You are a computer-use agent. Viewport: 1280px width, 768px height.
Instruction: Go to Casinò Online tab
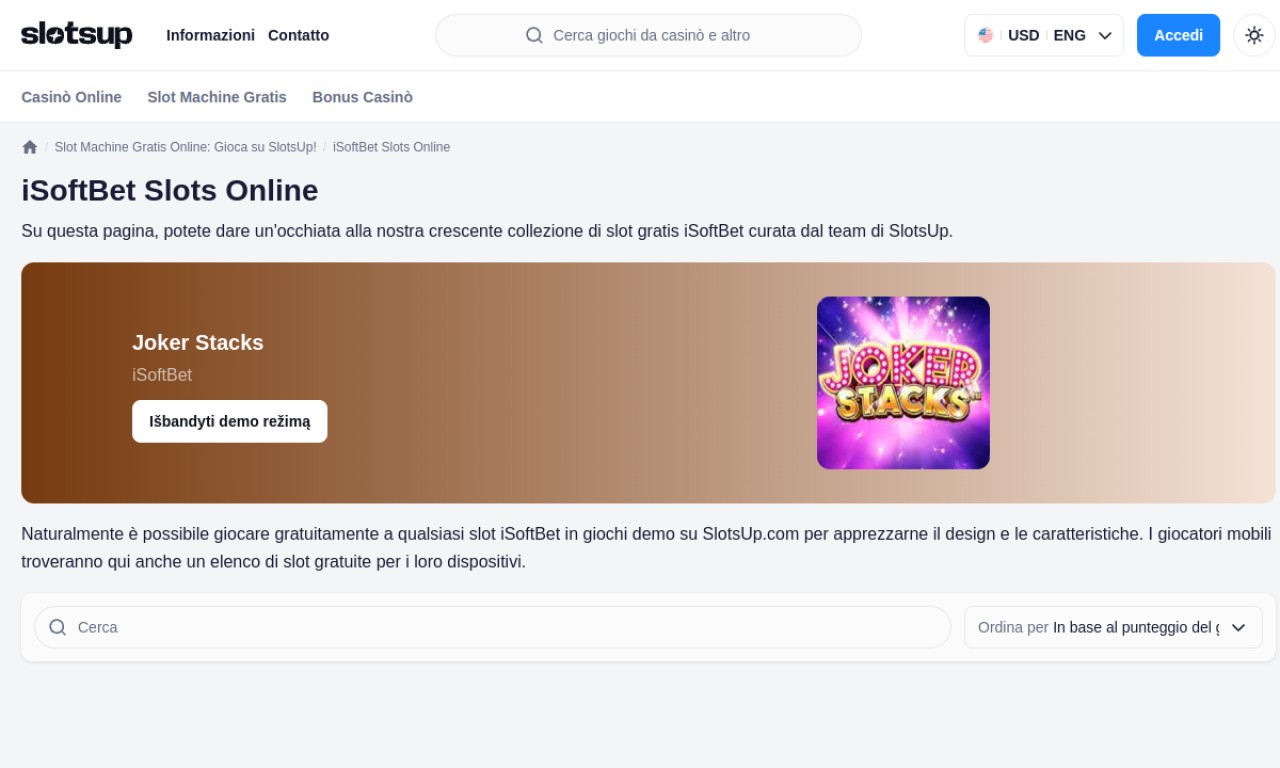tap(71, 97)
